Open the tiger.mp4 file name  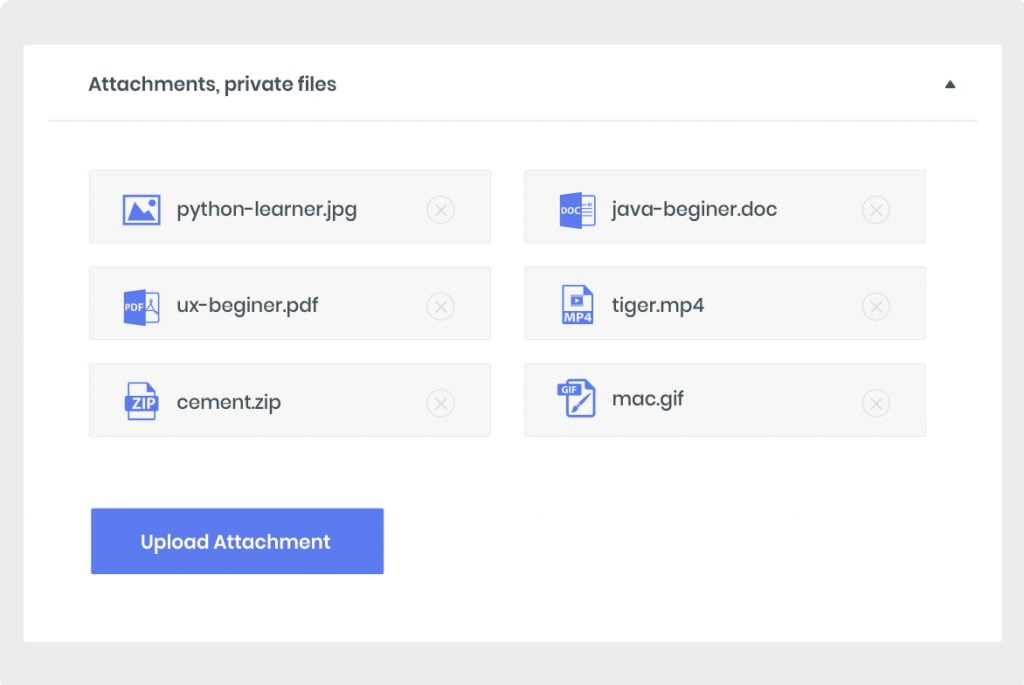(x=658, y=306)
